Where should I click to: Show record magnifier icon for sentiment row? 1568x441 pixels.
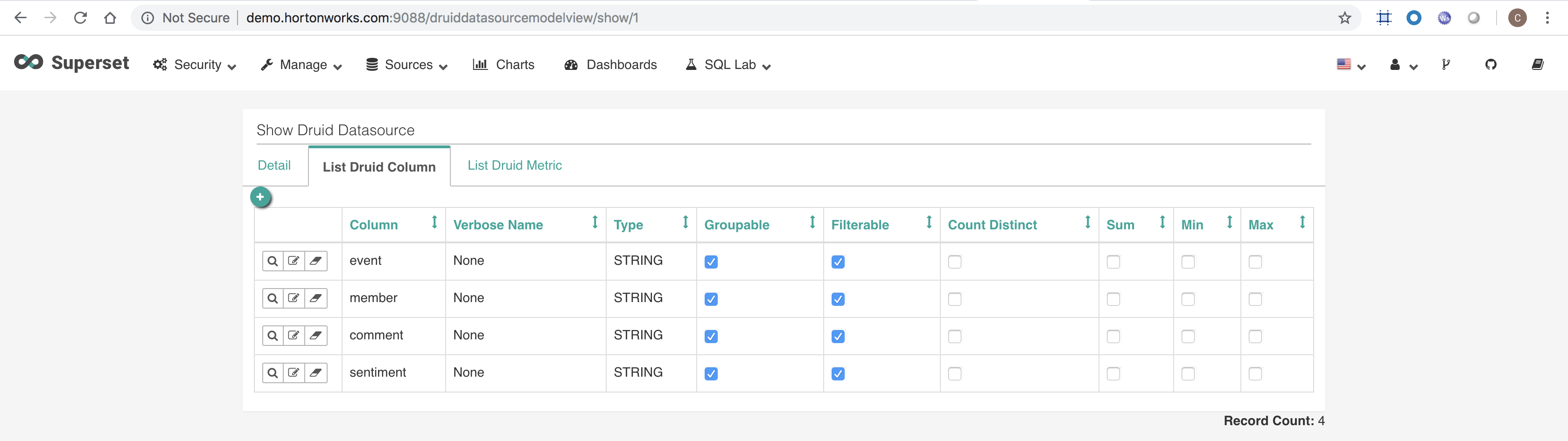click(x=273, y=373)
